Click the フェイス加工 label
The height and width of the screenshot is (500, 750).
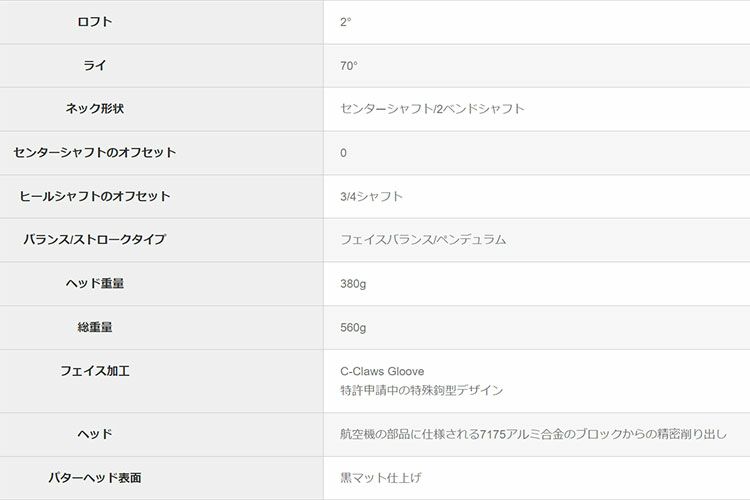tap(95, 371)
